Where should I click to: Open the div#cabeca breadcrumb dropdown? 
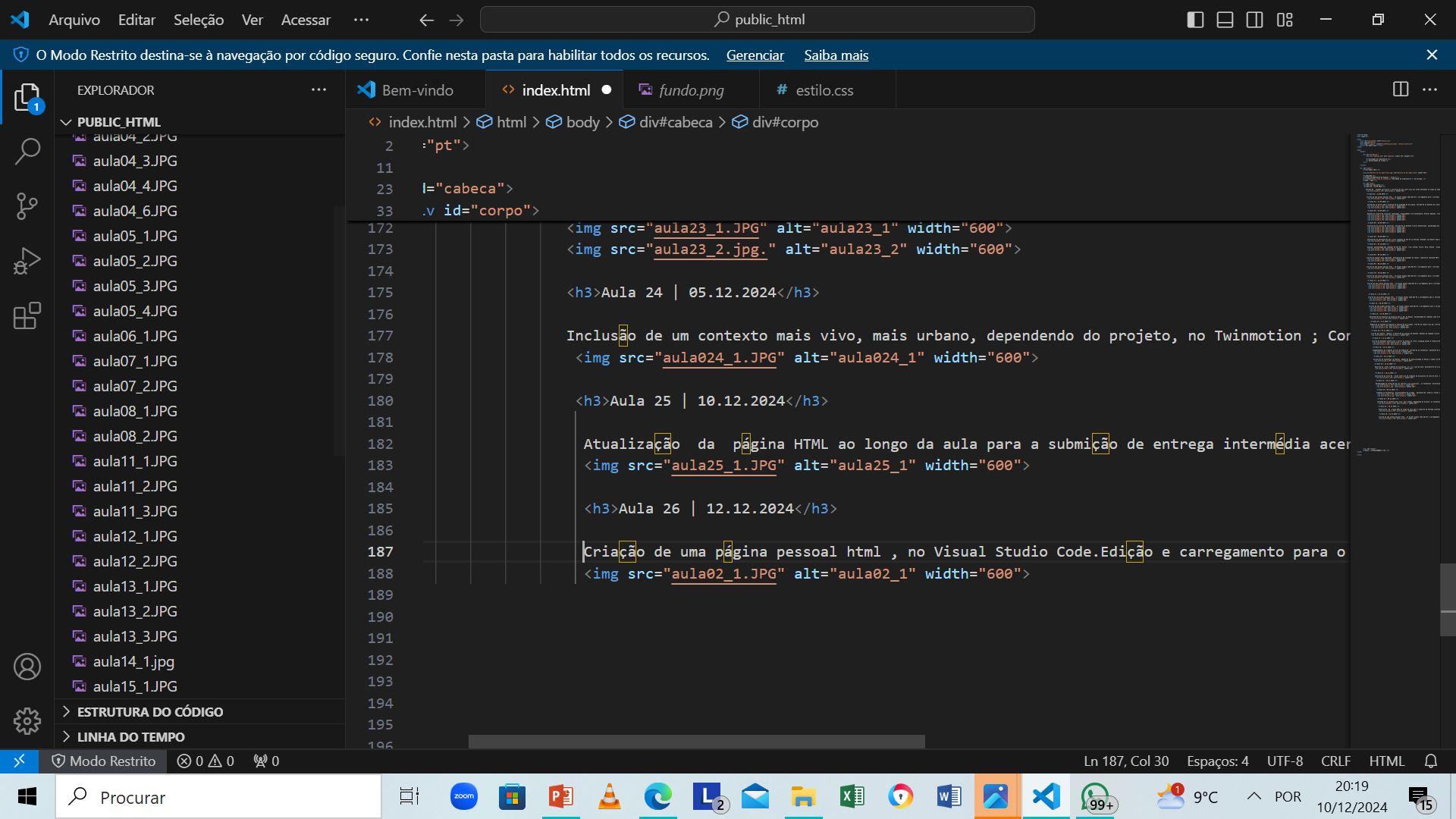pyautogui.click(x=666, y=122)
